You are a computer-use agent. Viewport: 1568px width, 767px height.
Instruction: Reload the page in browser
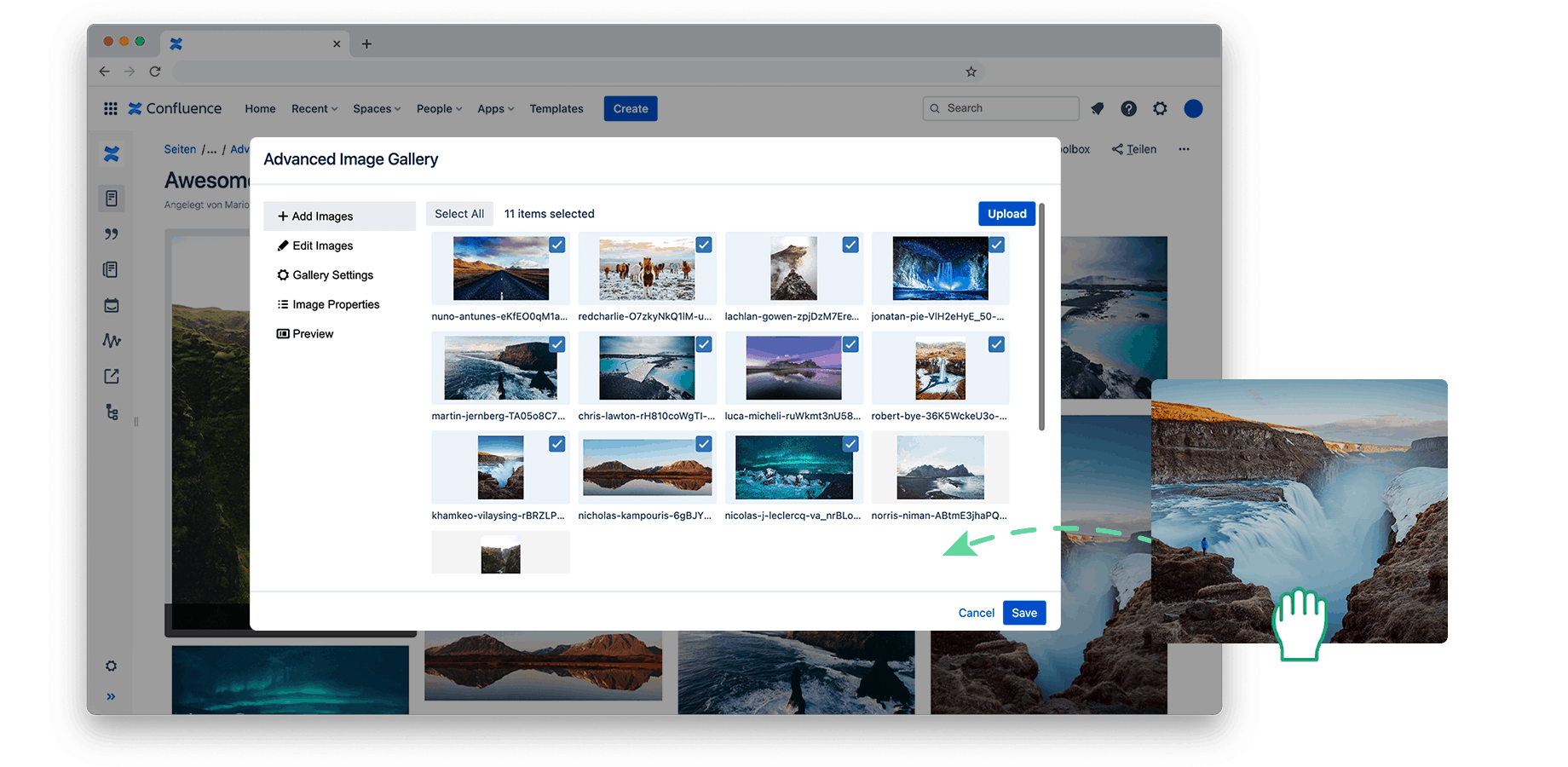pyautogui.click(x=155, y=72)
